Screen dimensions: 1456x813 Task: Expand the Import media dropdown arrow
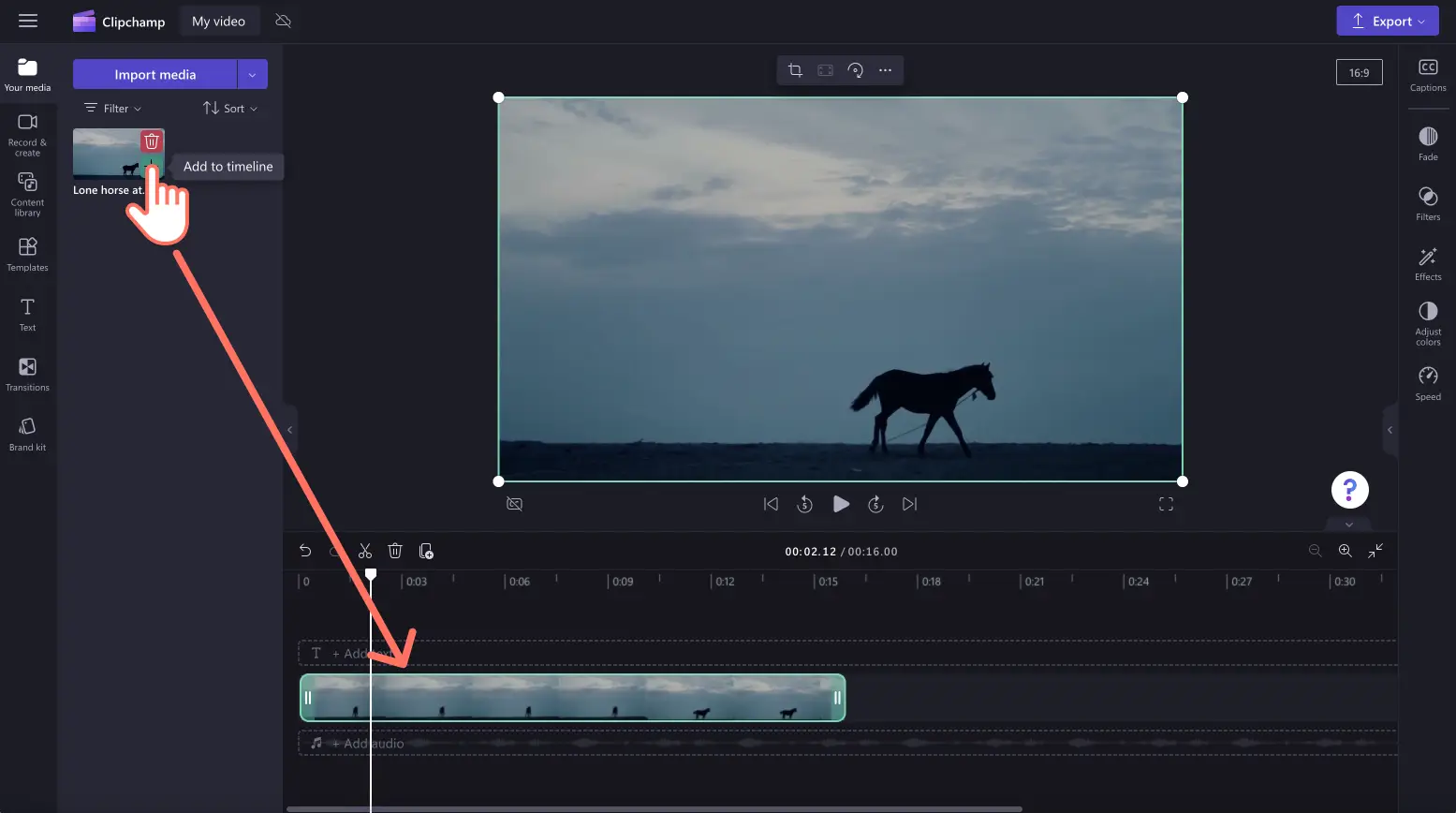pos(252,74)
